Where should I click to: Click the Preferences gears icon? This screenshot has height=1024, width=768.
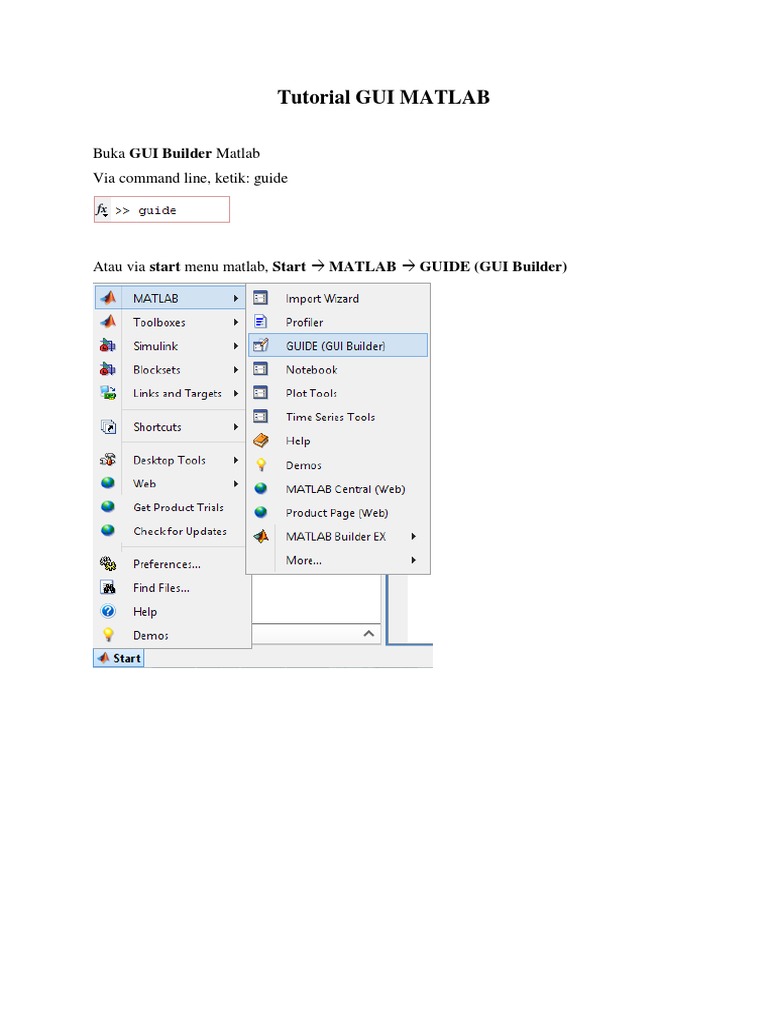[x=108, y=563]
